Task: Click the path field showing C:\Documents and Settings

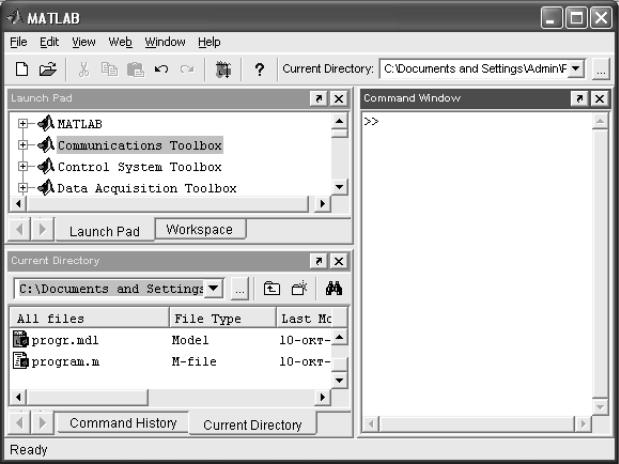Action: (111, 289)
